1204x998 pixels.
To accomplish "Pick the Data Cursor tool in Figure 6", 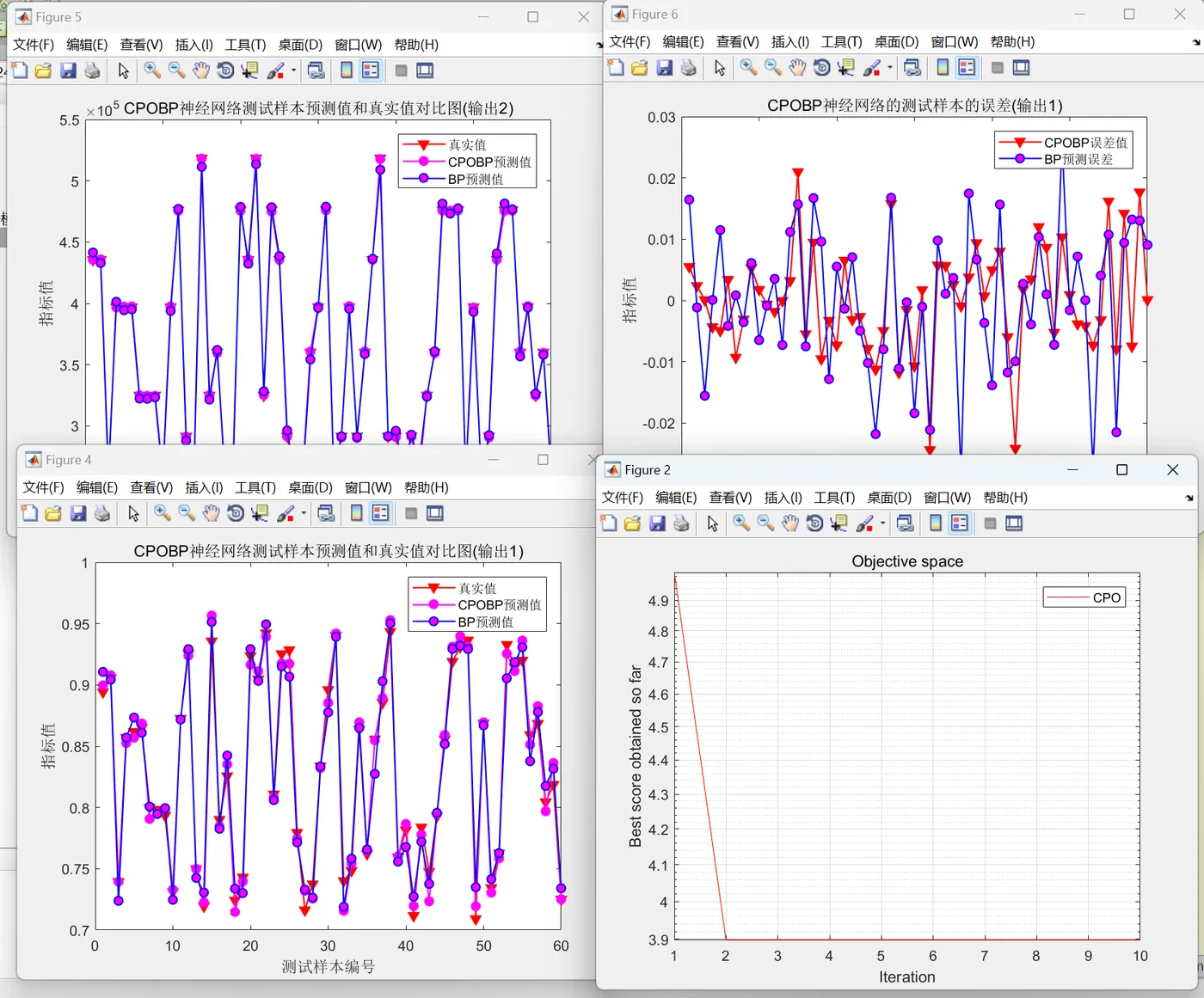I will point(846,67).
